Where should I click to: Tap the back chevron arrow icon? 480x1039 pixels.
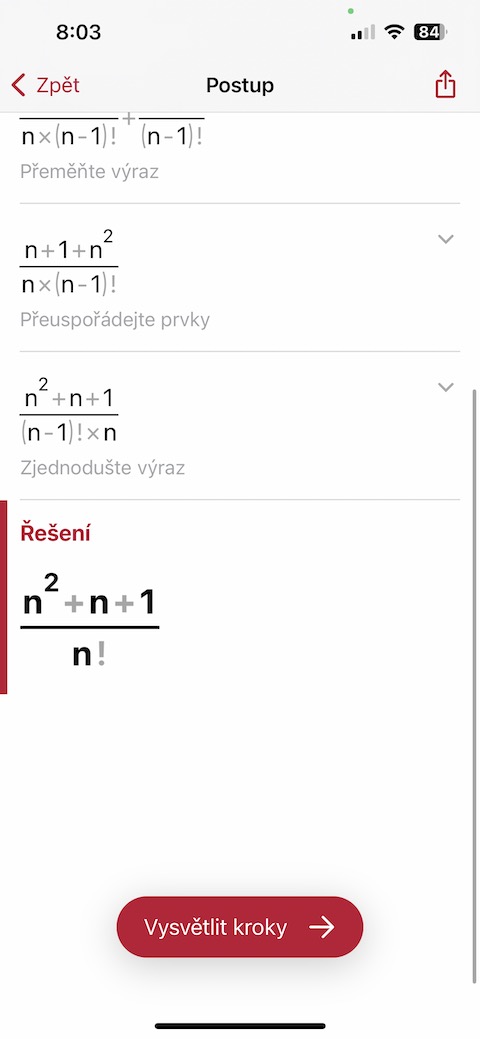pyautogui.click(x=19, y=85)
